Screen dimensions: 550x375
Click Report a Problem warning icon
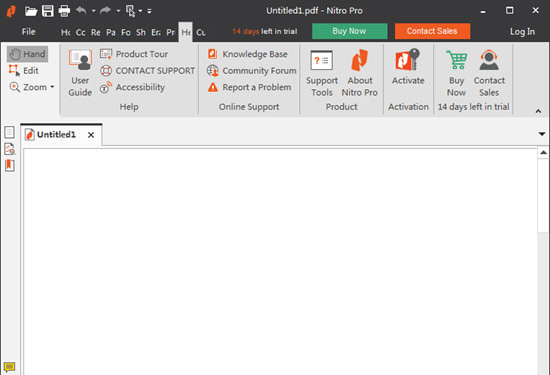coord(213,87)
